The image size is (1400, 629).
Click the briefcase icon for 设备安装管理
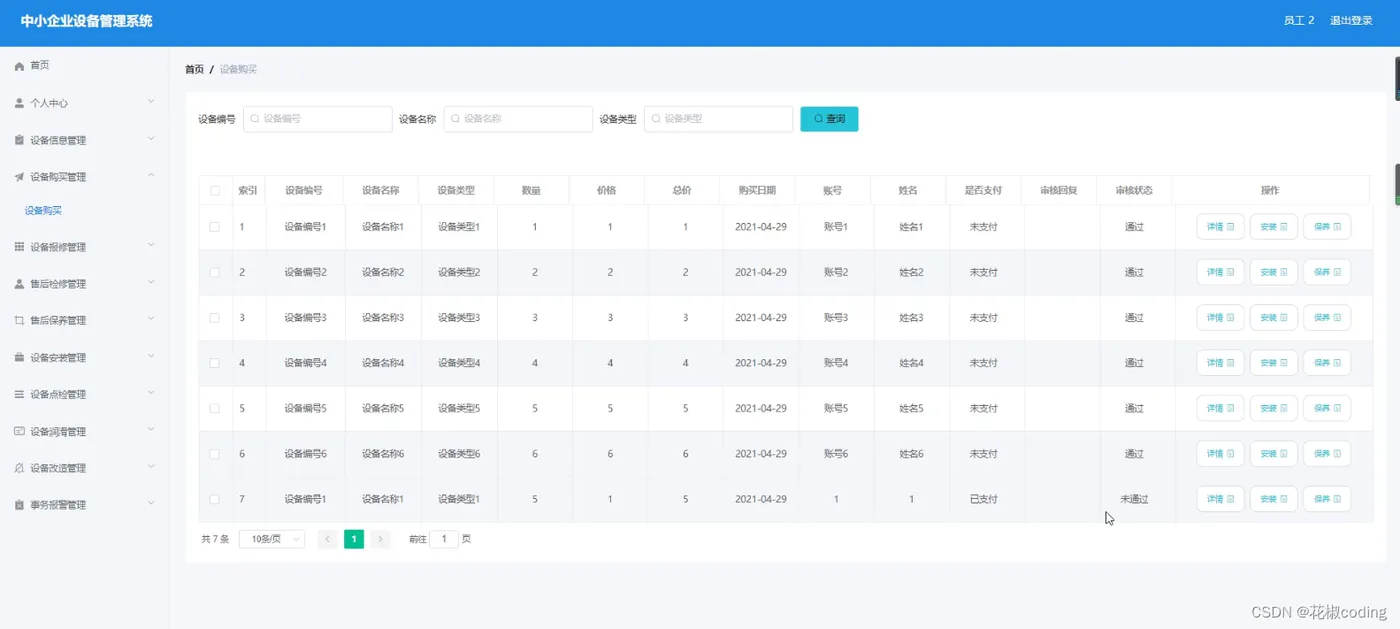click(x=19, y=357)
